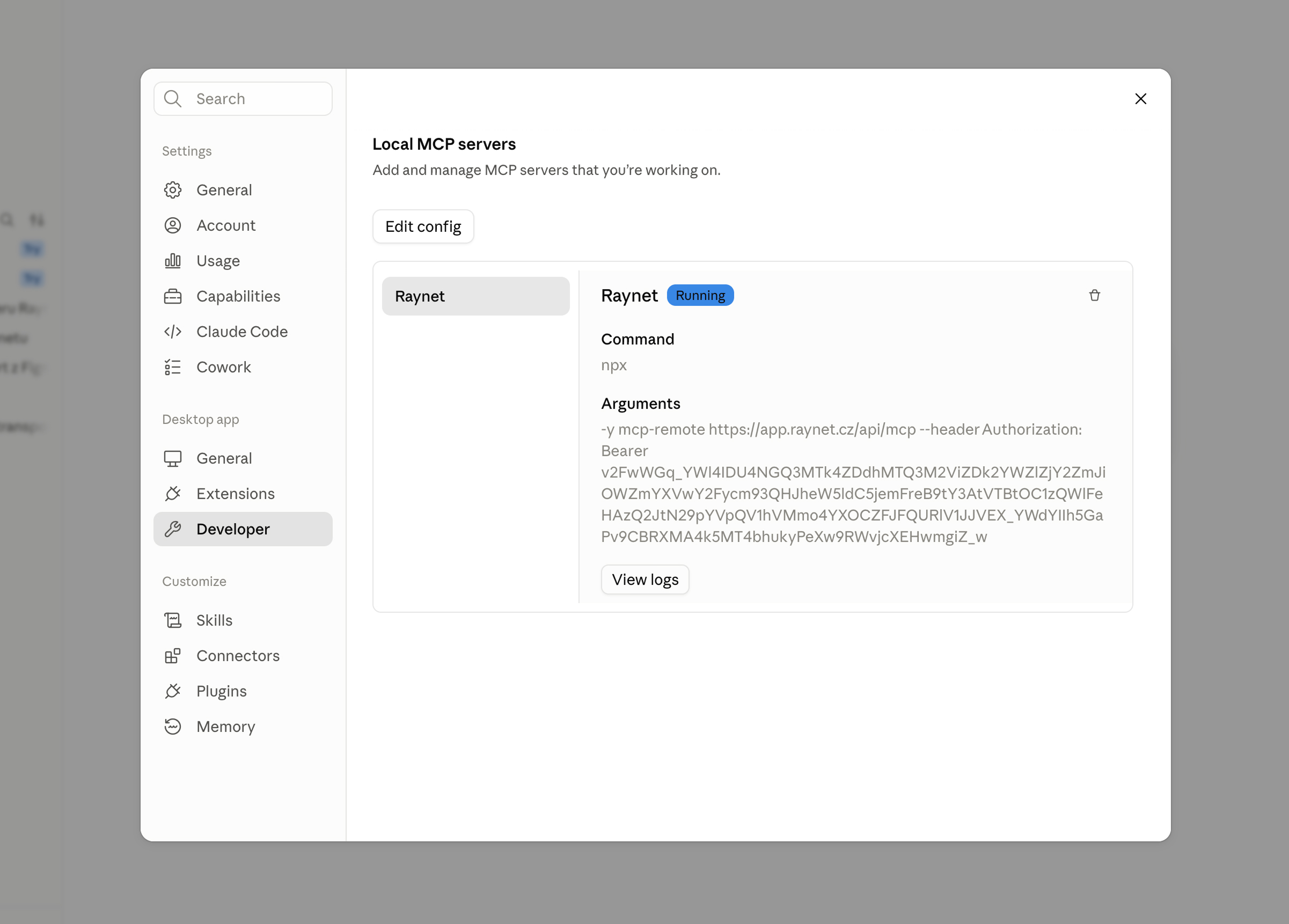
Task: Open Capabilities briefcase icon
Action: 173,296
